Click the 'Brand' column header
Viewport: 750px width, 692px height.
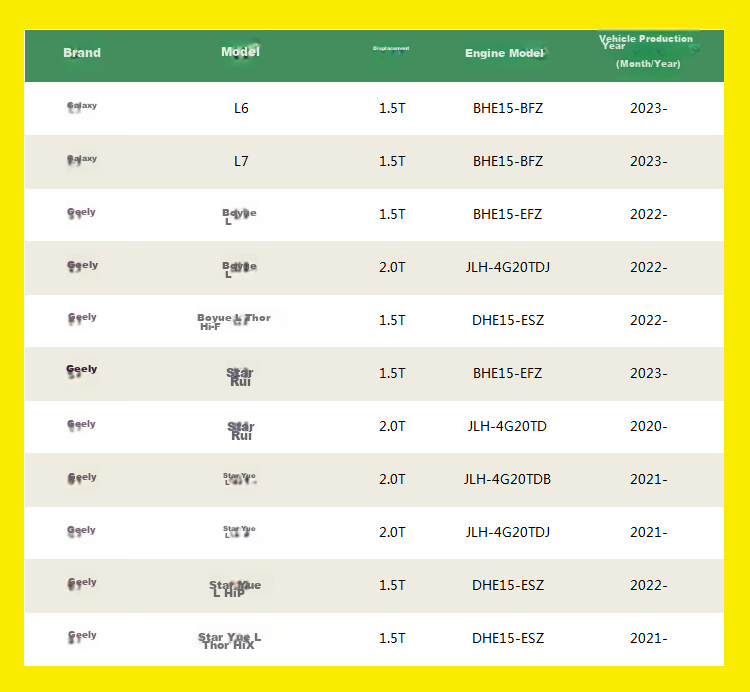pyautogui.click(x=82, y=53)
